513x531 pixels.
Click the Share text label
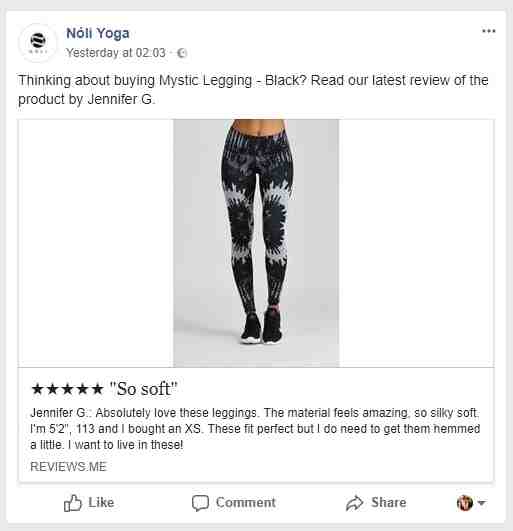click(x=389, y=502)
